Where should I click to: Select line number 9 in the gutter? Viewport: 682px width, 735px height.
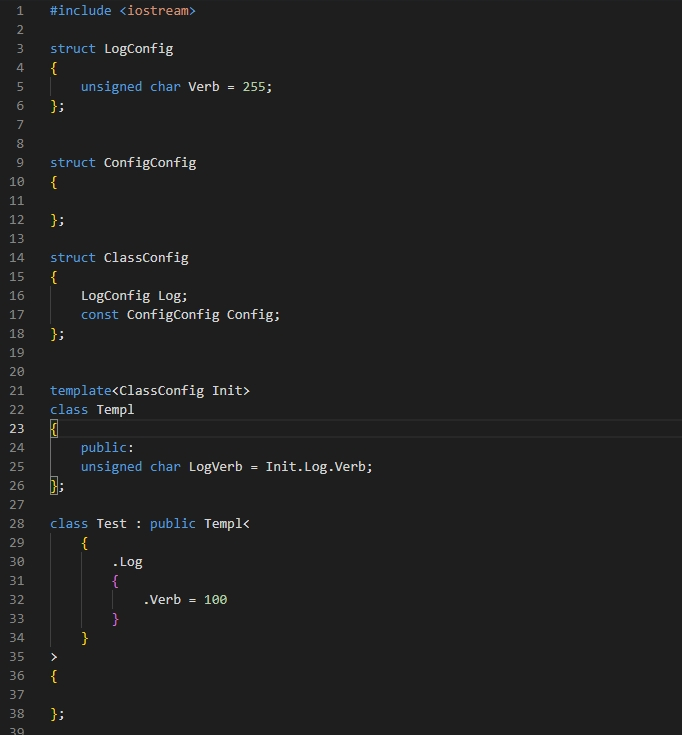(20, 162)
